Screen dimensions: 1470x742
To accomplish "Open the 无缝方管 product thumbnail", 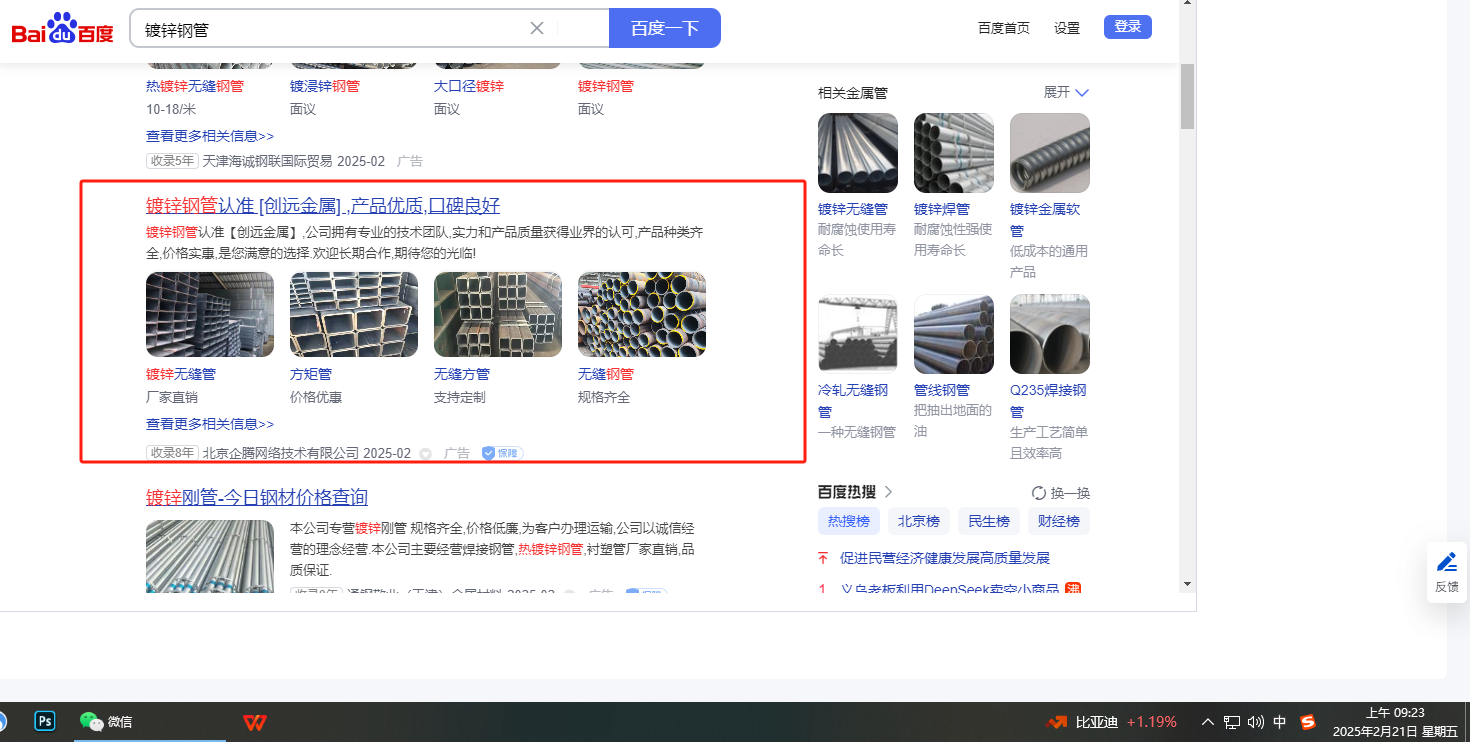I will coord(498,314).
